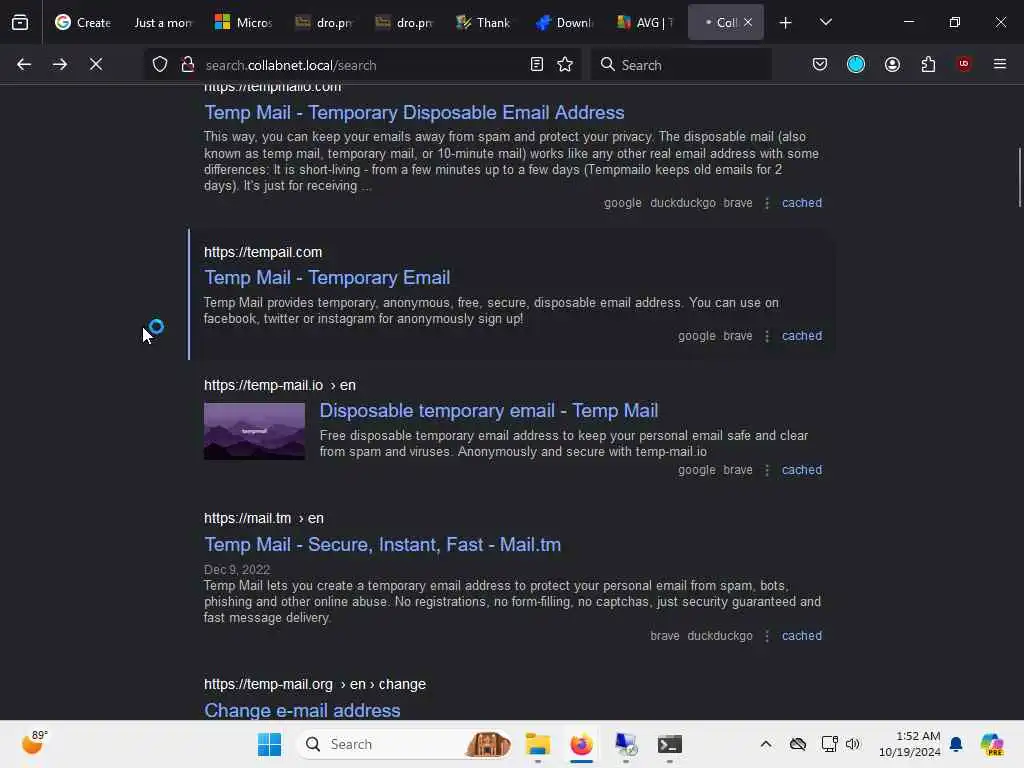Click the taskbar Search box
This screenshot has width=1024, height=768.
pos(404,744)
